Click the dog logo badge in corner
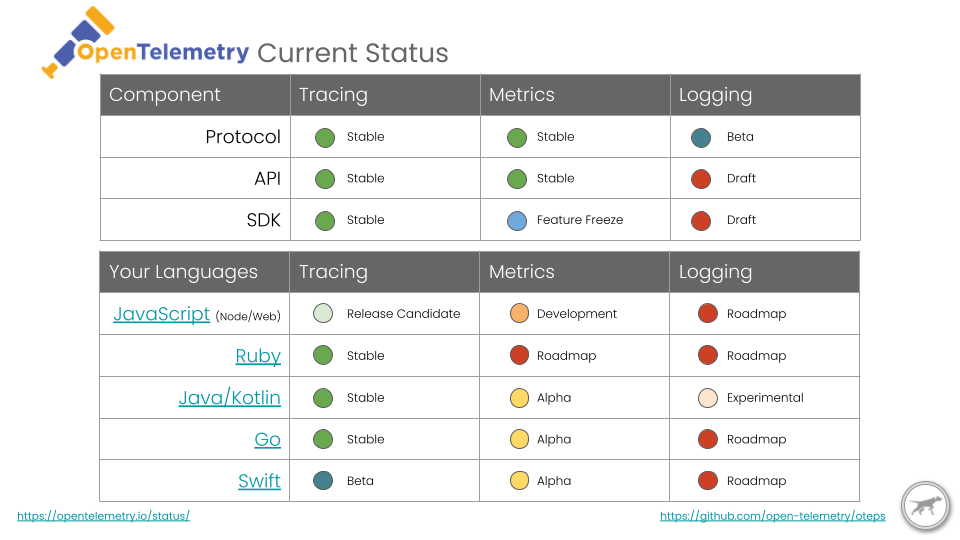This screenshot has width=960, height=540. point(926,506)
